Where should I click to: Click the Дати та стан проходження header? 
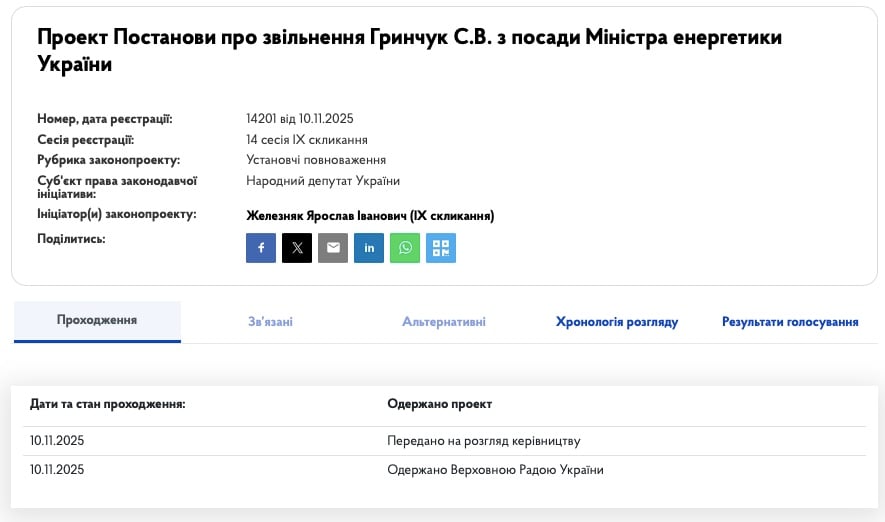108,404
